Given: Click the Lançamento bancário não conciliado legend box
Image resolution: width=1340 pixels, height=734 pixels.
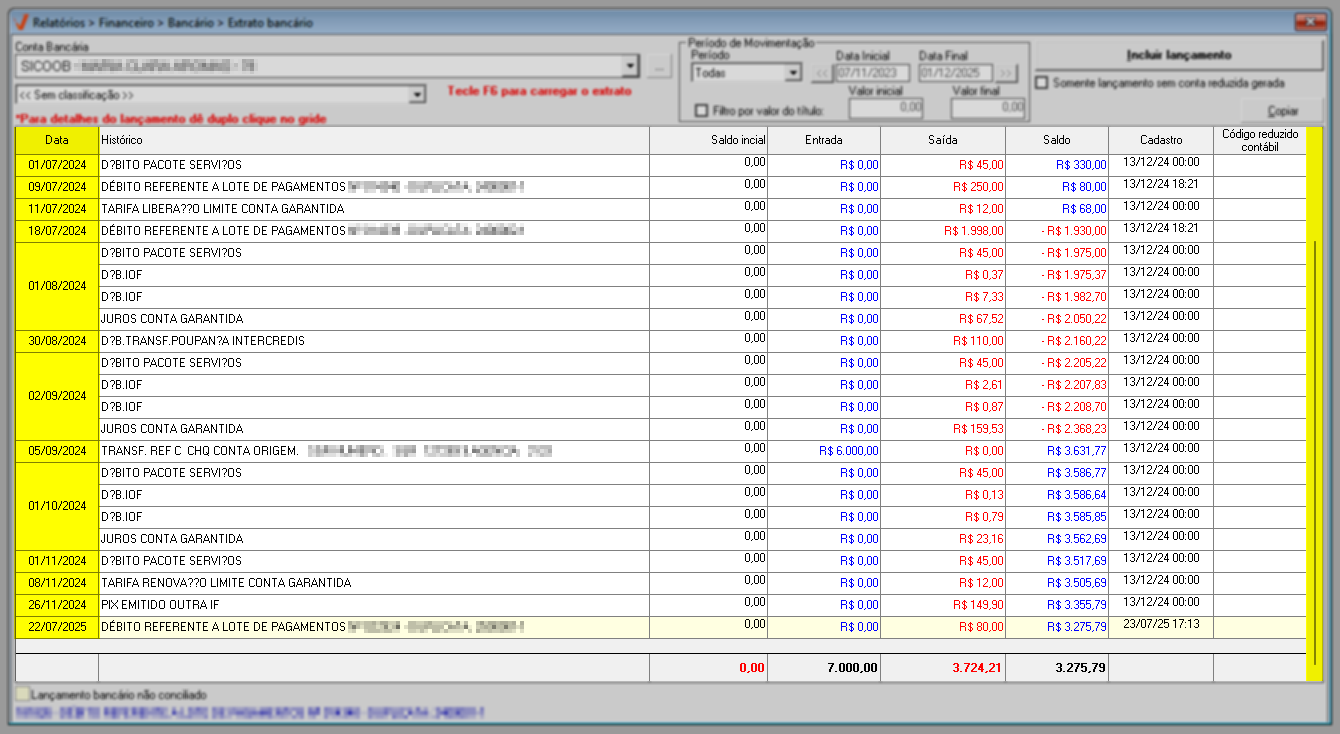Looking at the screenshot, I should click(22, 694).
